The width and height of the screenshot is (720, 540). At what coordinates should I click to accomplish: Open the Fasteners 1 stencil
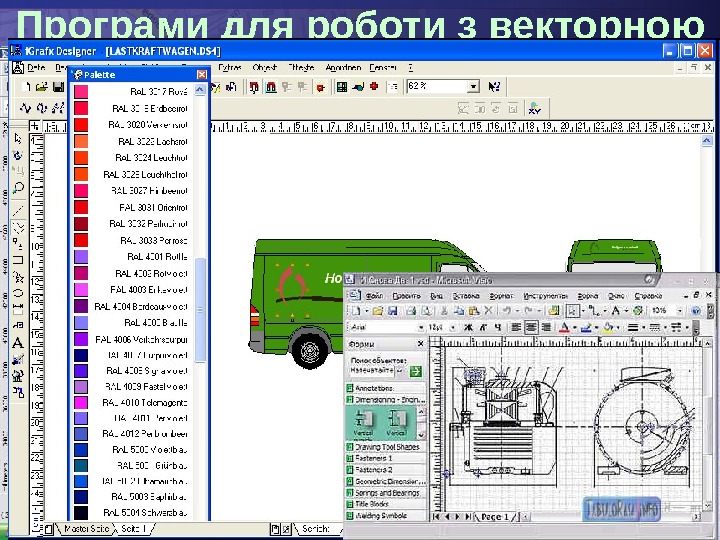coord(385,458)
